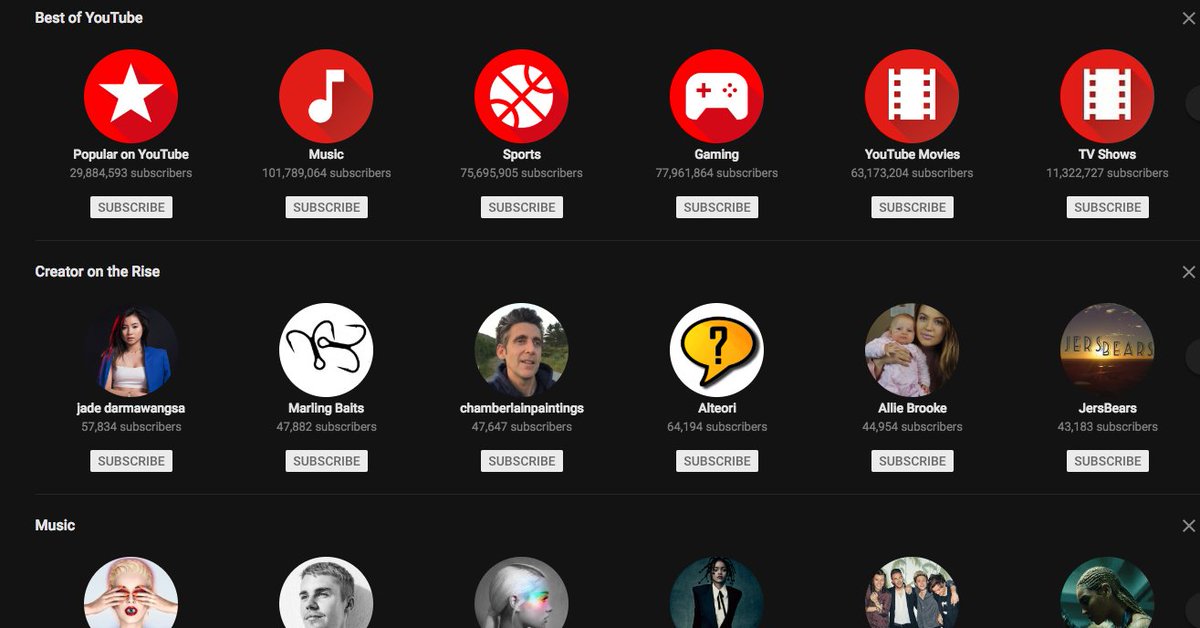
Task: Open the TV Shows film strip icon
Action: pyautogui.click(x=1107, y=97)
